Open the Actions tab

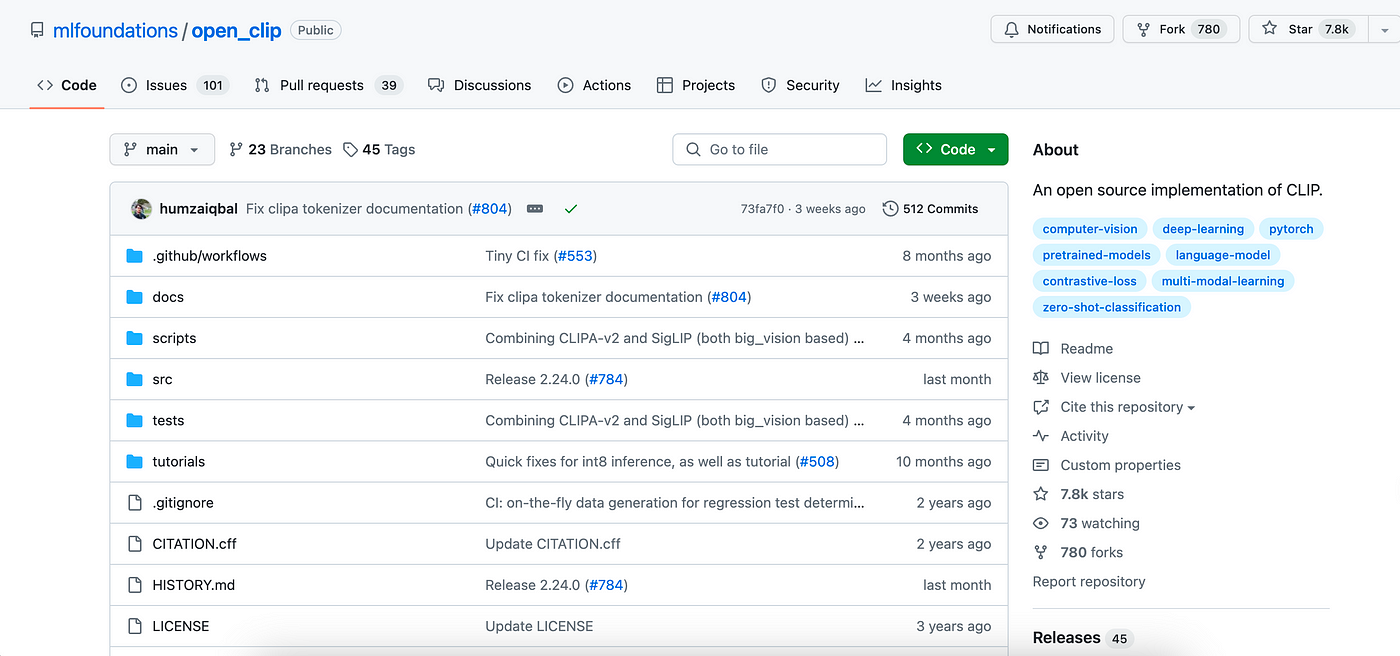595,85
